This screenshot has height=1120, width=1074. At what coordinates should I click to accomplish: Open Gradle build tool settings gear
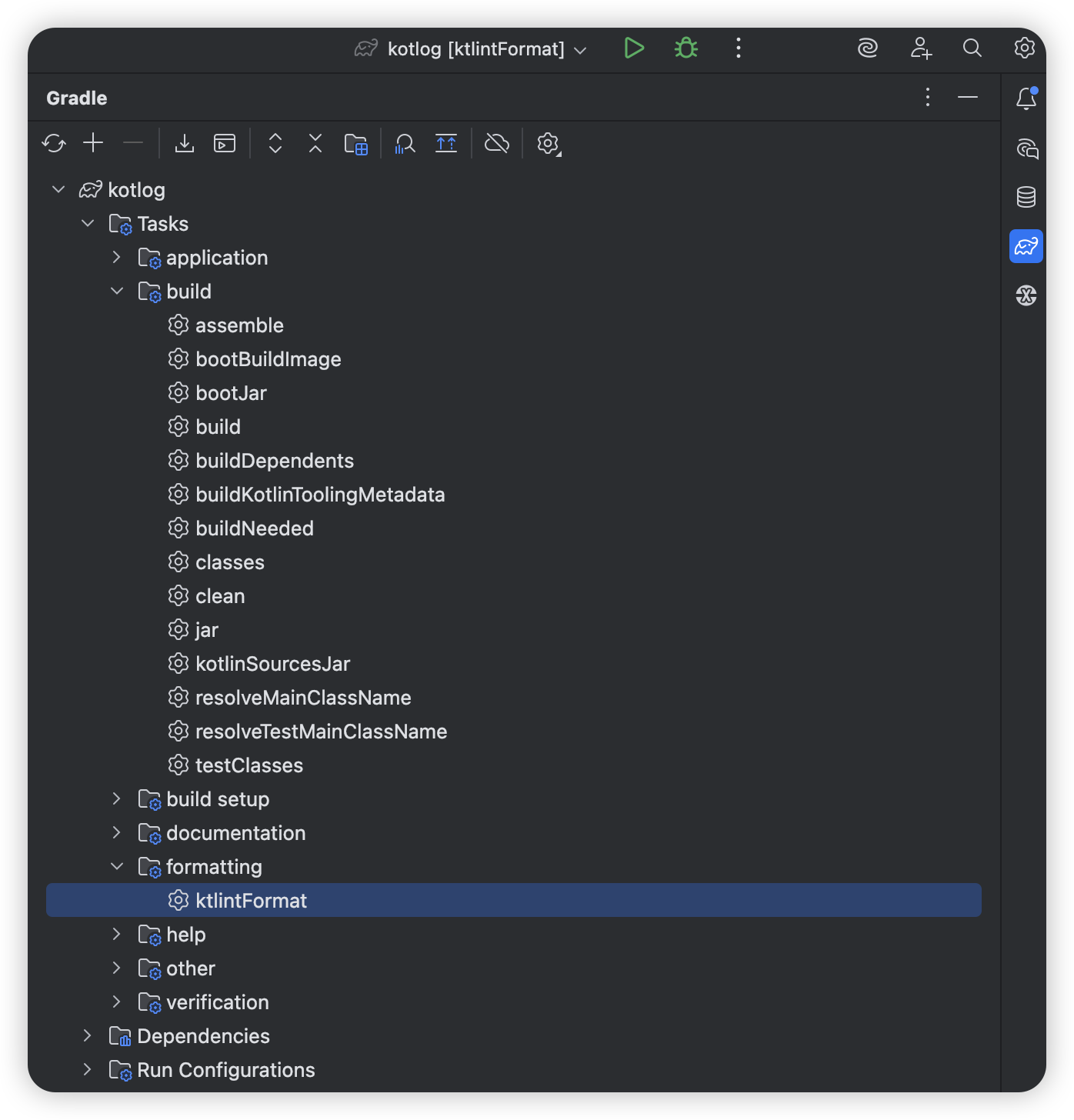pos(549,144)
